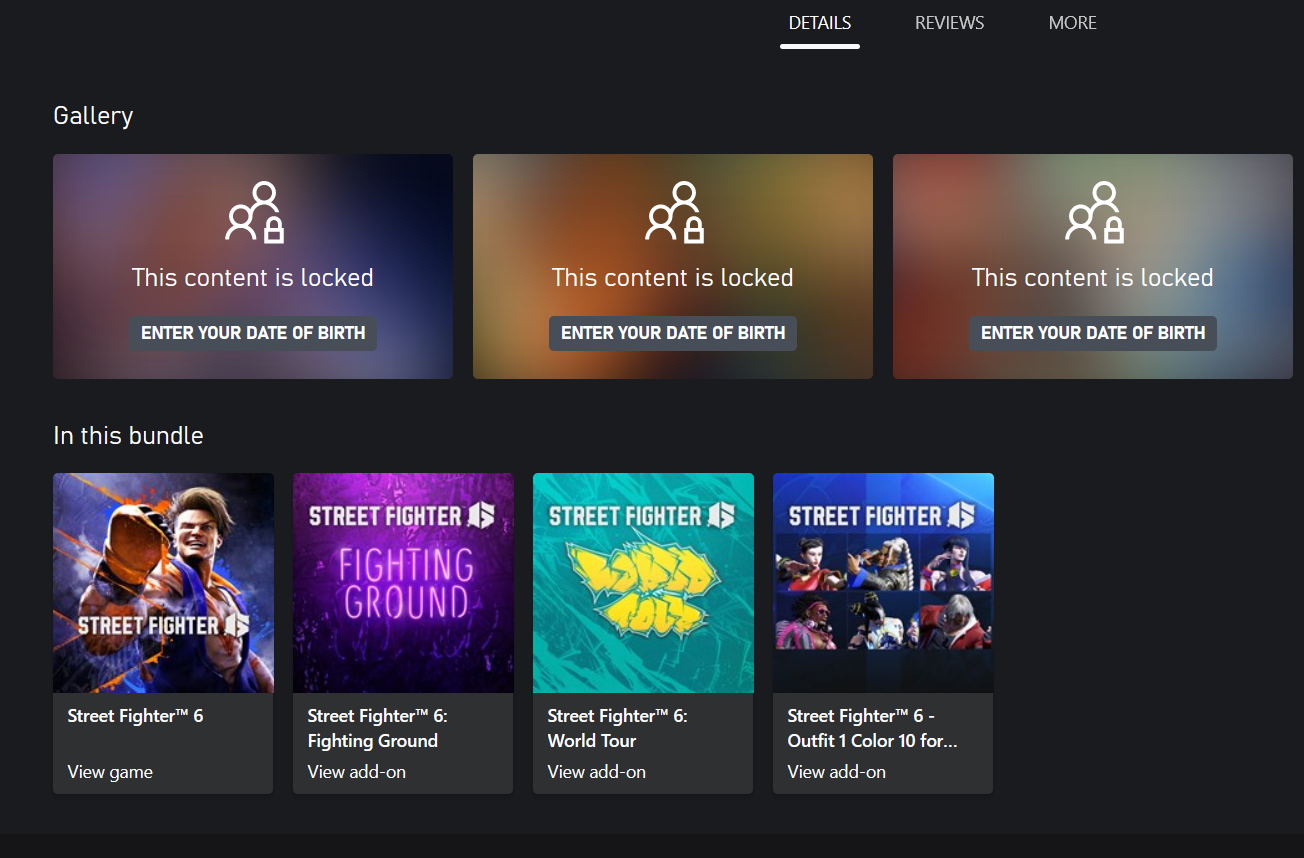Screen dimensions: 1304x858
Task: Click the lock icon on first gallery item
Action: point(253,212)
